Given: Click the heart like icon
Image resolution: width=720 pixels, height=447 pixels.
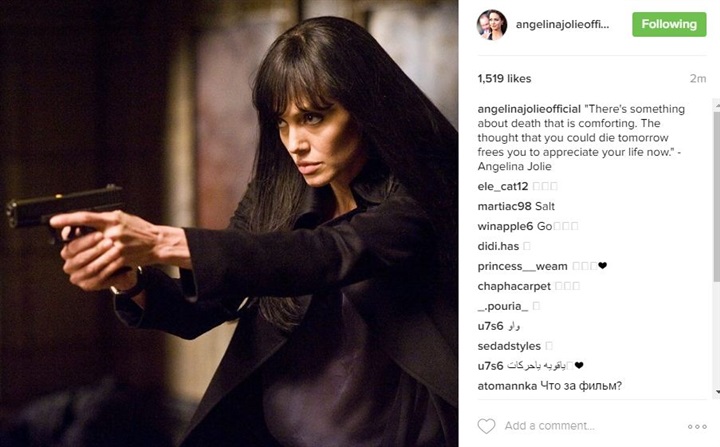Looking at the screenshot, I should click(x=486, y=426).
